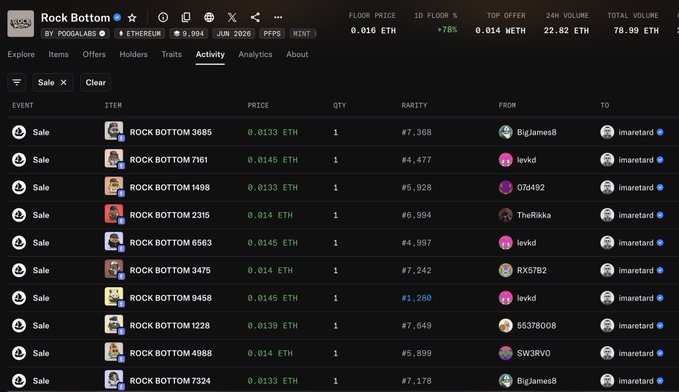The height and width of the screenshot is (392, 679).
Task: Open seller BigJames8 in the 3685 row
Action: (x=537, y=133)
